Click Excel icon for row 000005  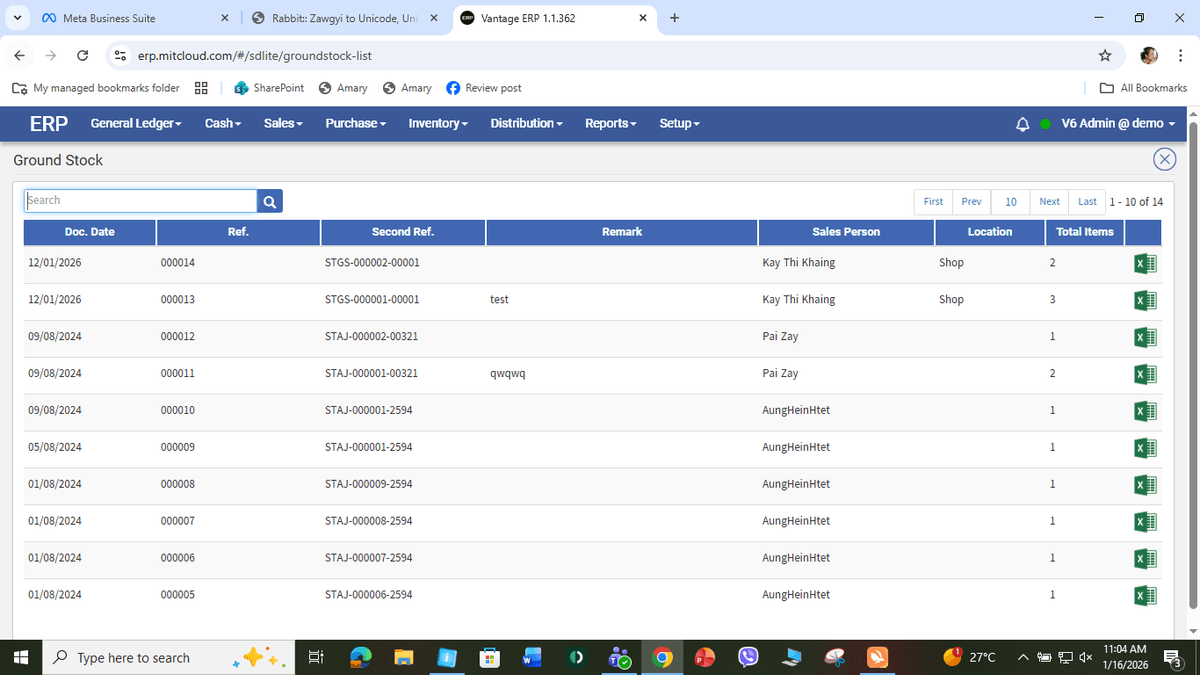pyautogui.click(x=1145, y=596)
